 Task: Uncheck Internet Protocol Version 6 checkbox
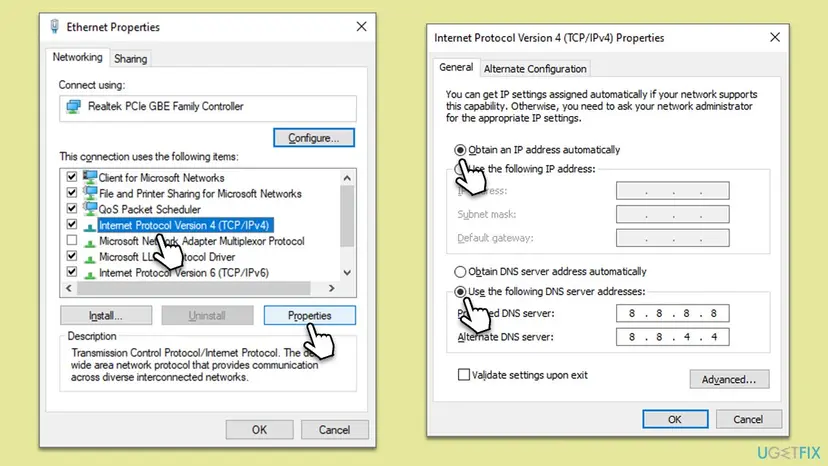72,272
